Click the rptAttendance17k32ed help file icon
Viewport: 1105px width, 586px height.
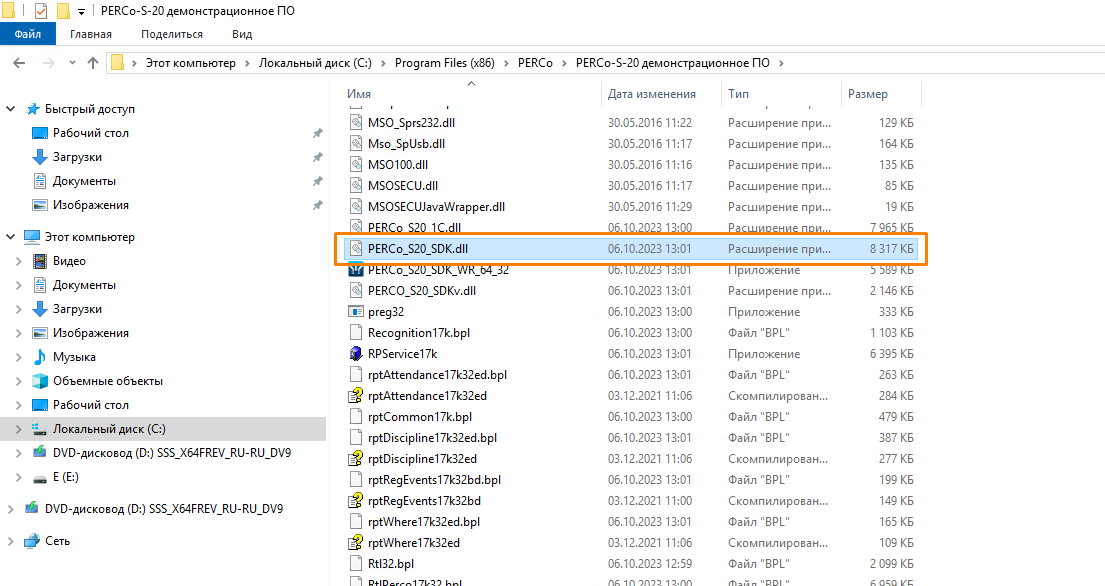(x=356, y=396)
